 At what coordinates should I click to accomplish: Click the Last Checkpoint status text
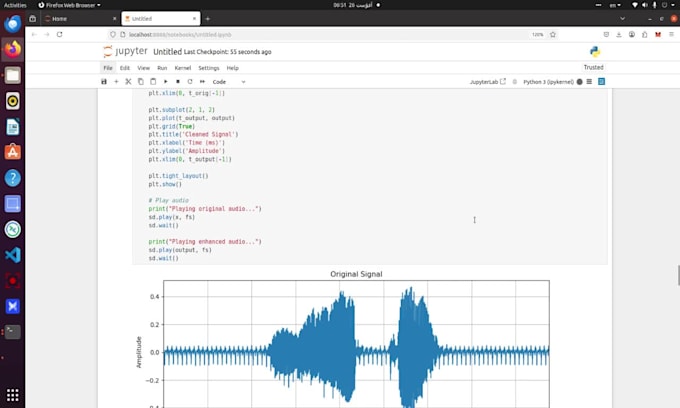coord(227,52)
